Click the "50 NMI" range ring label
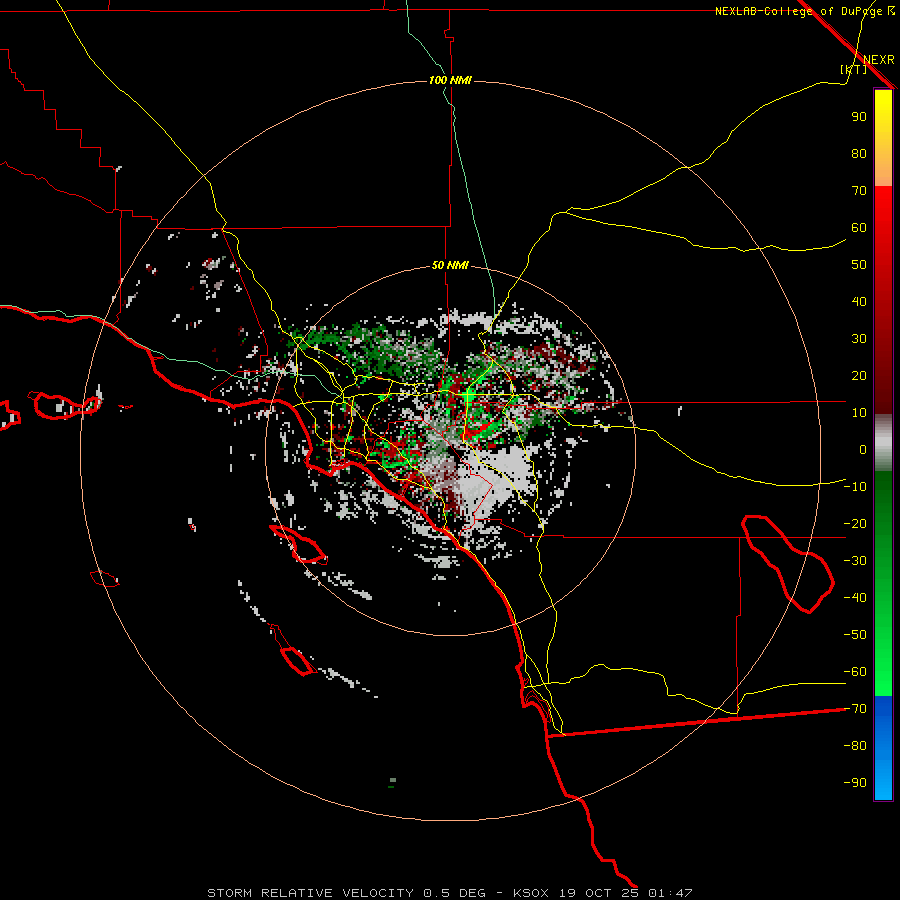 450,265
